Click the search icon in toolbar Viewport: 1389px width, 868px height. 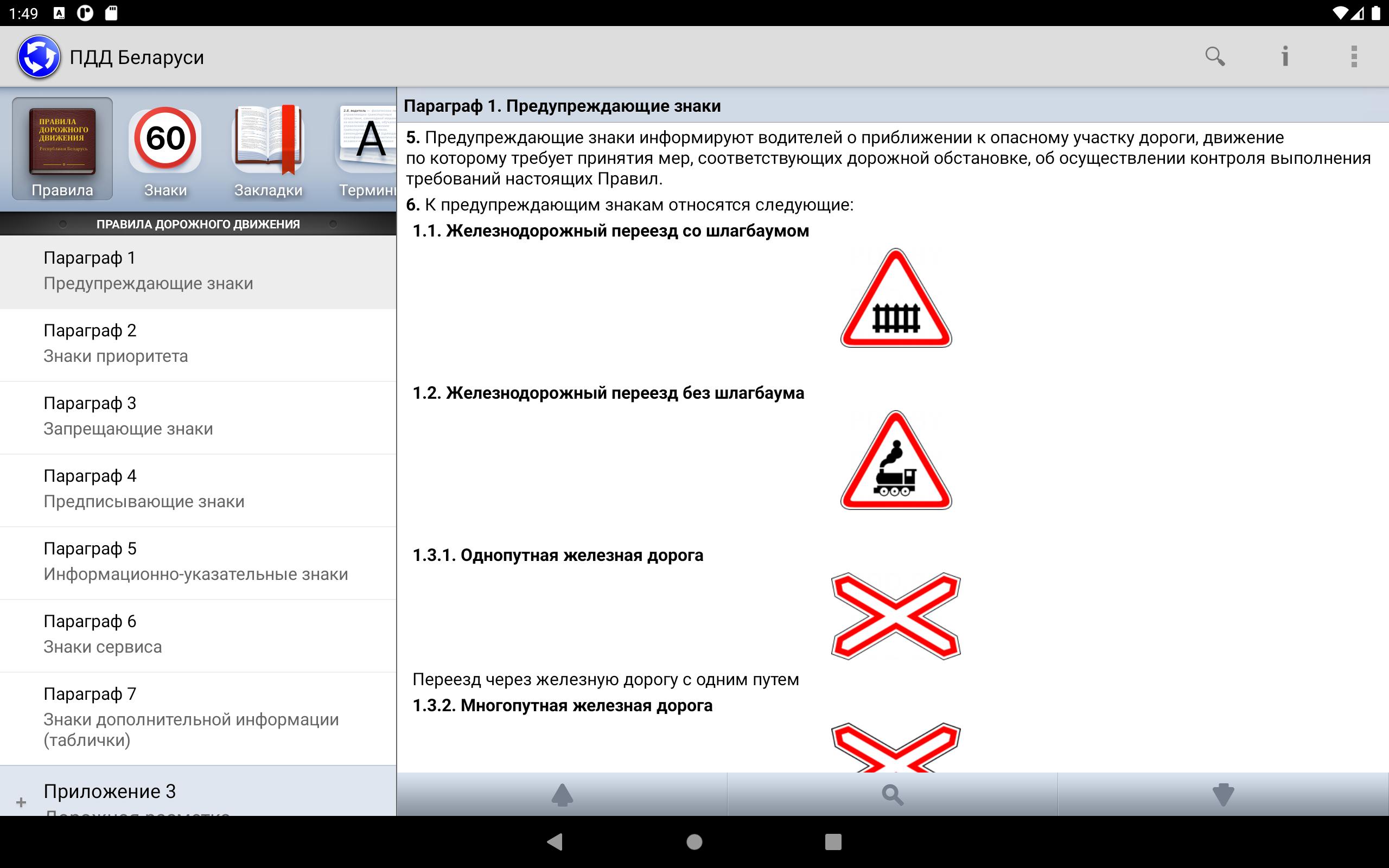(x=1214, y=57)
